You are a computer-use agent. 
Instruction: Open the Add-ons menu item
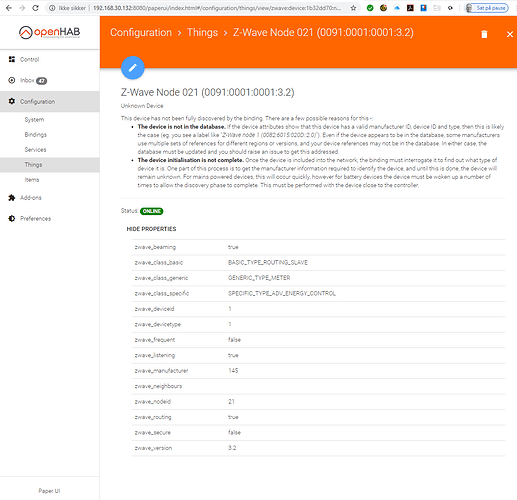[50, 198]
